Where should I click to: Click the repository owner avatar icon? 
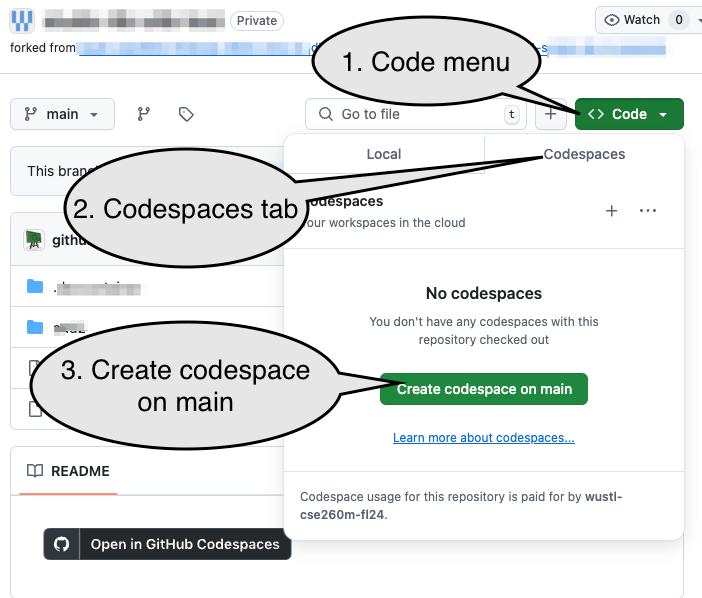[x=22, y=21]
